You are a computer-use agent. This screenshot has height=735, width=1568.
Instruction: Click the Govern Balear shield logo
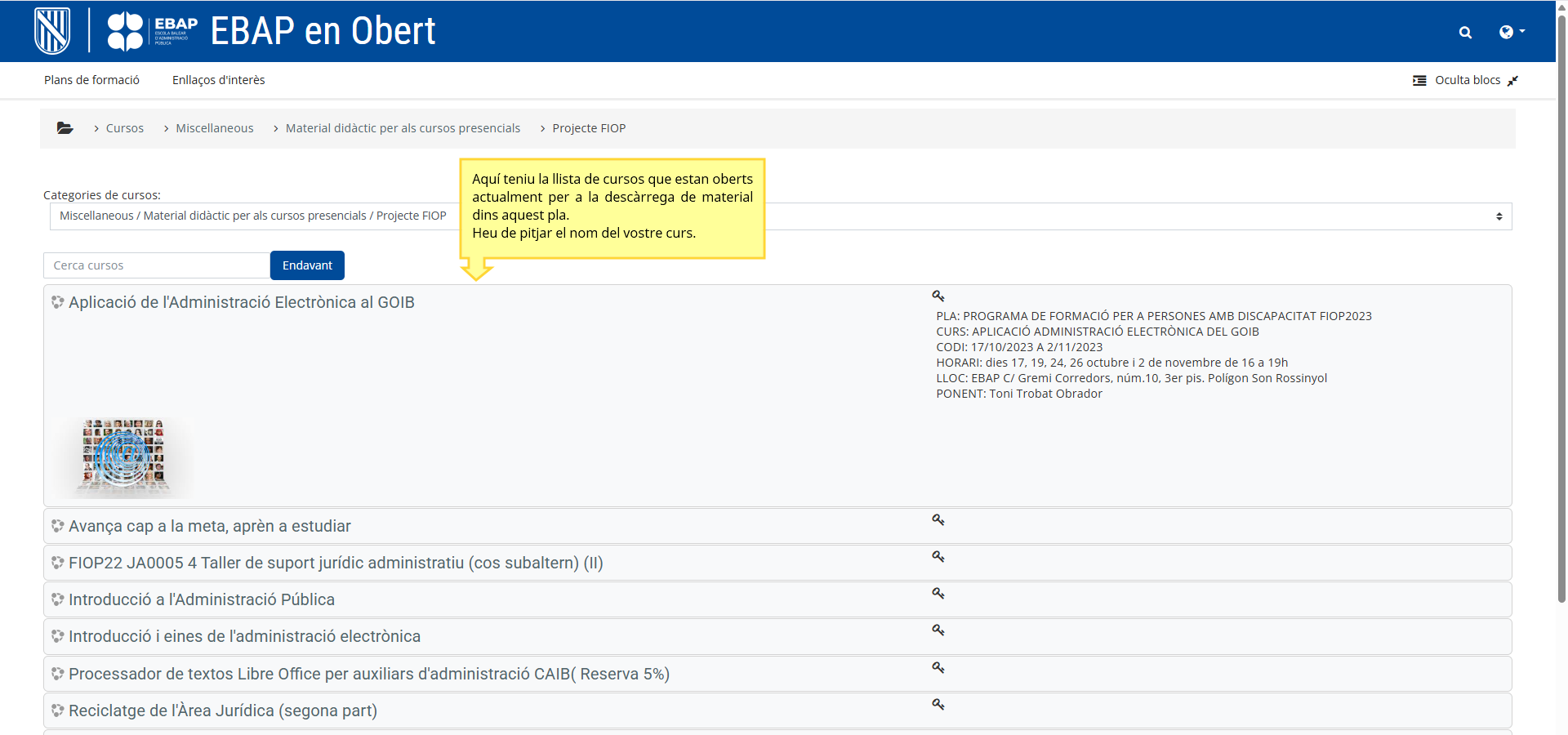pyautogui.click(x=52, y=31)
